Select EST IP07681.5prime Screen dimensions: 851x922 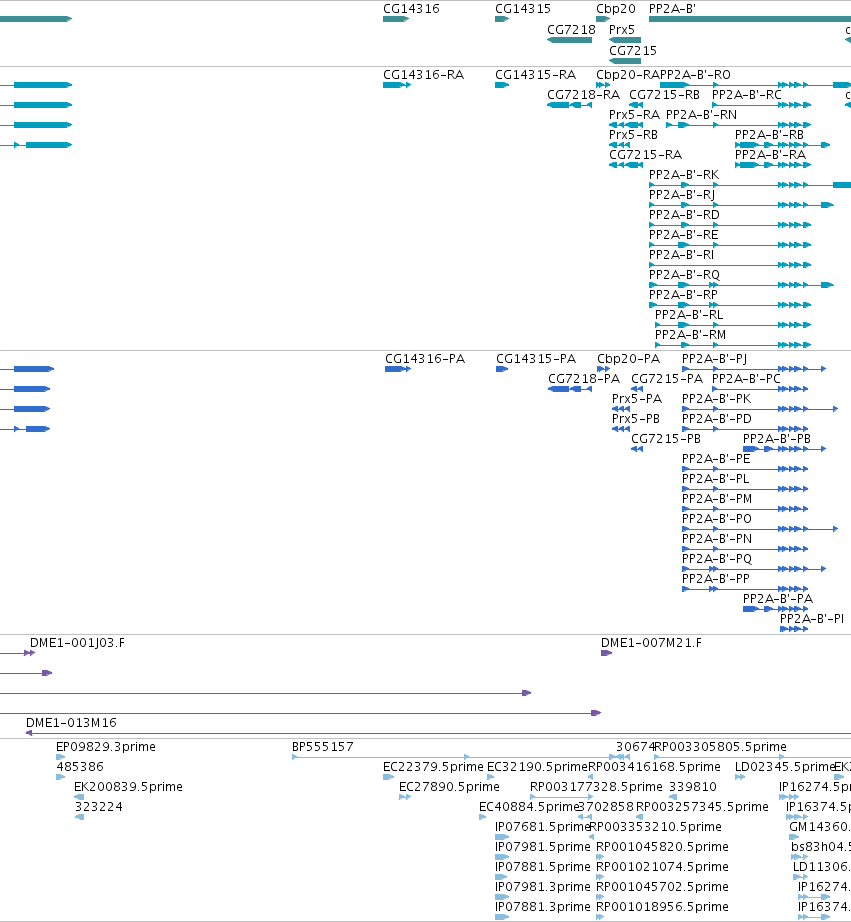pos(543,827)
